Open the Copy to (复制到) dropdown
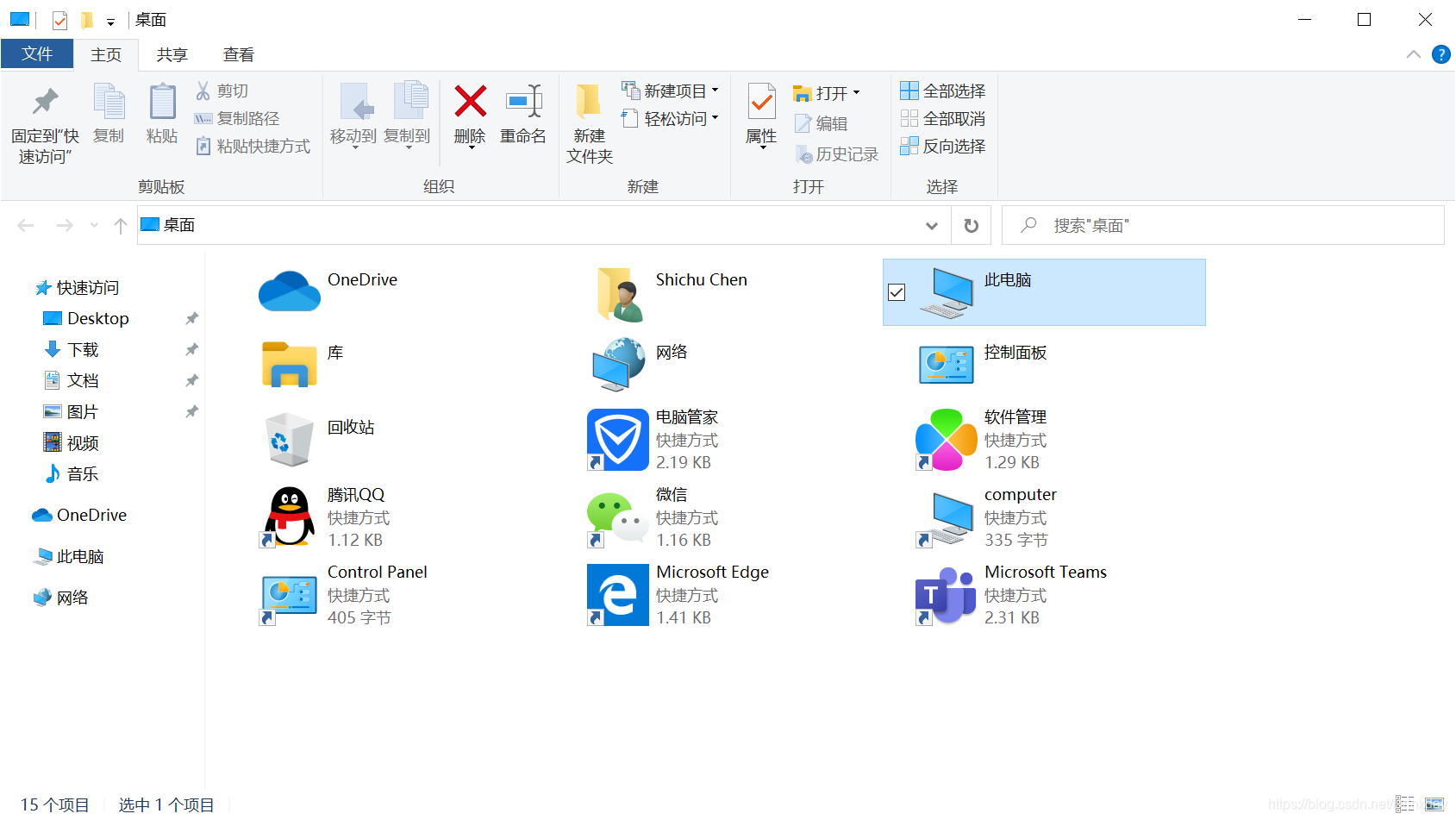Screen dimensions: 1456x820 click(407, 147)
